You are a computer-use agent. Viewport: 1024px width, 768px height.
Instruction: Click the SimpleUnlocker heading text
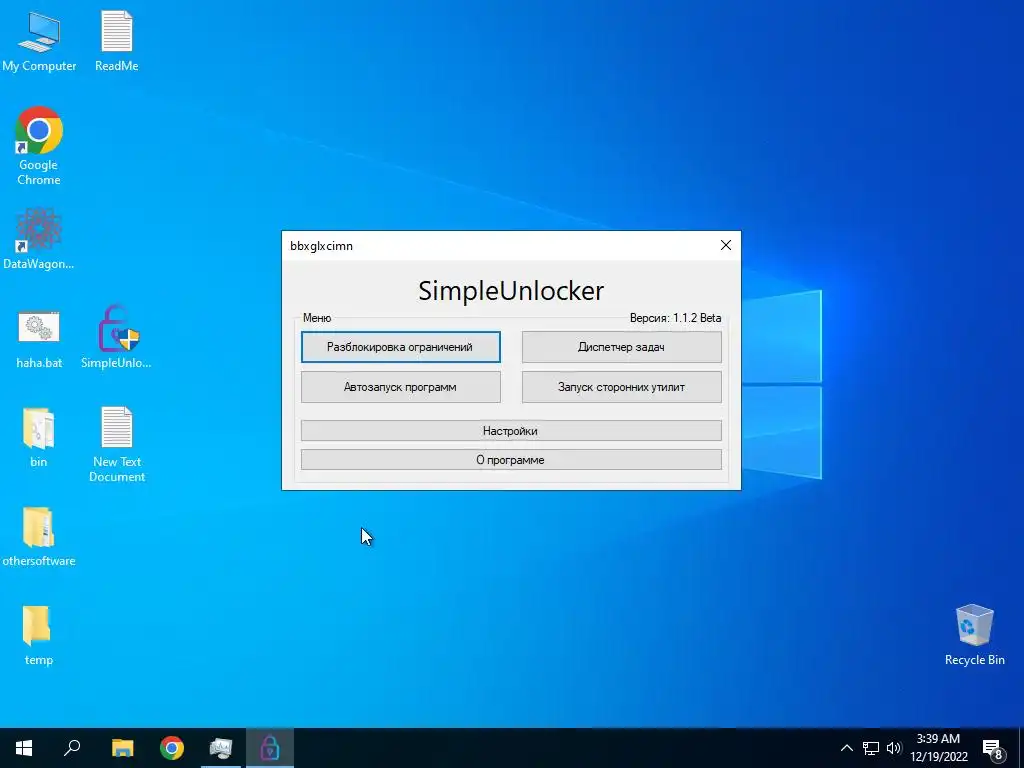pos(511,291)
